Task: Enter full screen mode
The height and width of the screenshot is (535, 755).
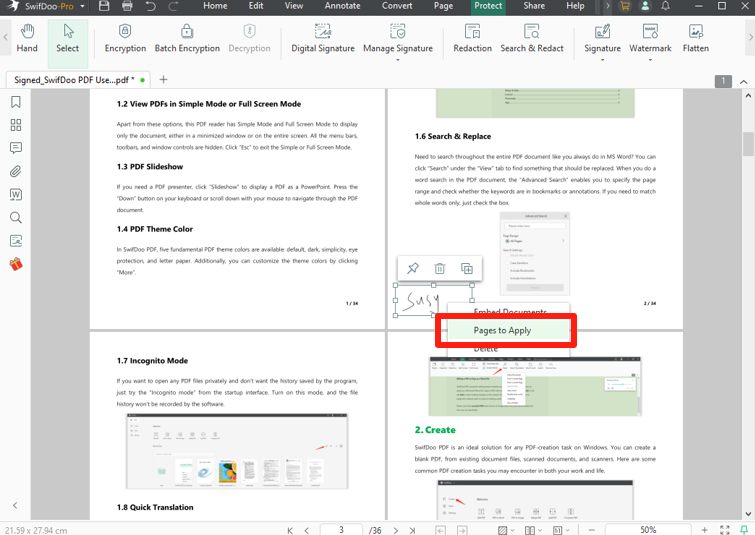Action: click(724, 530)
